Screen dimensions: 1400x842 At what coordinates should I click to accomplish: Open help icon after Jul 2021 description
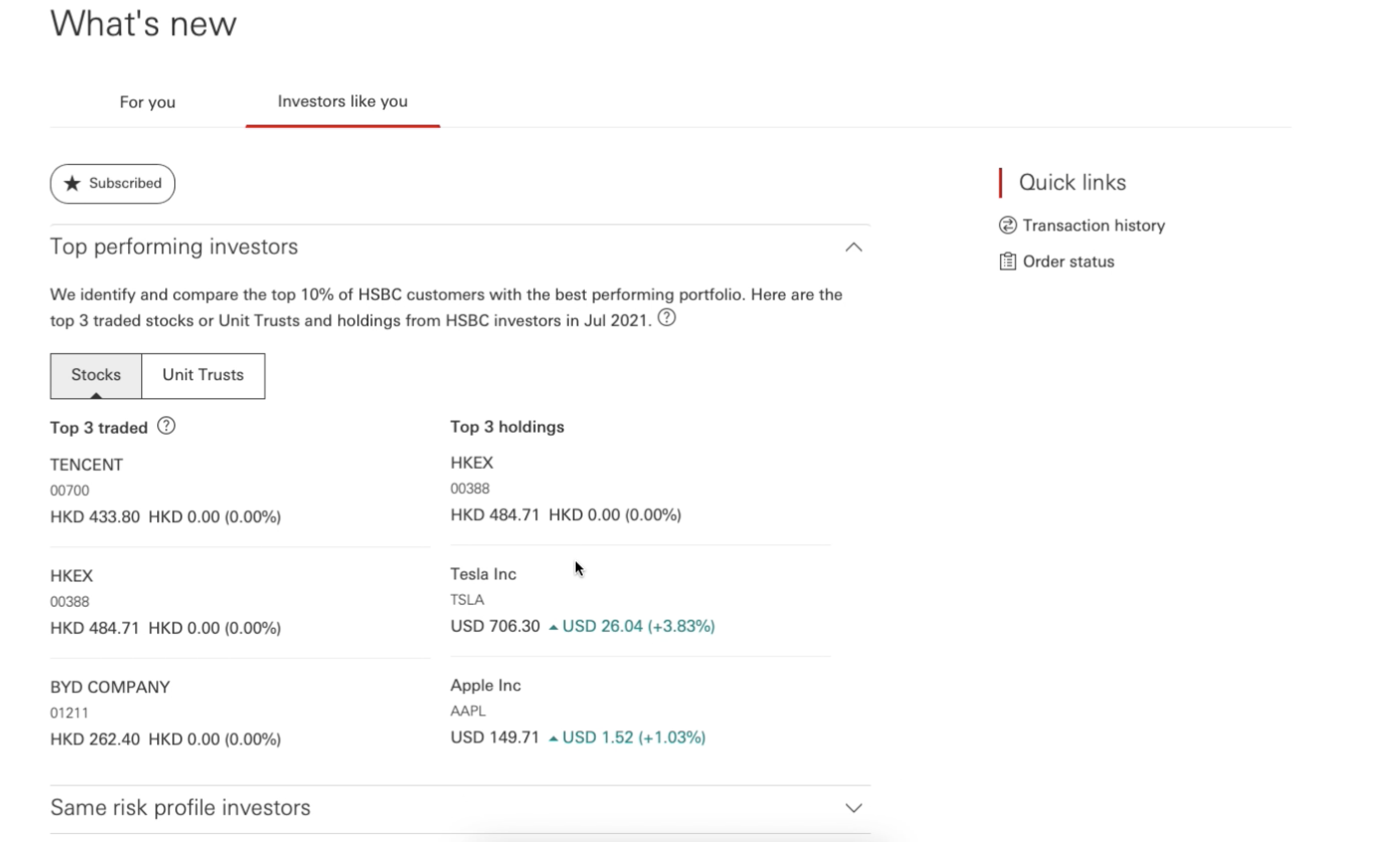pos(666,318)
